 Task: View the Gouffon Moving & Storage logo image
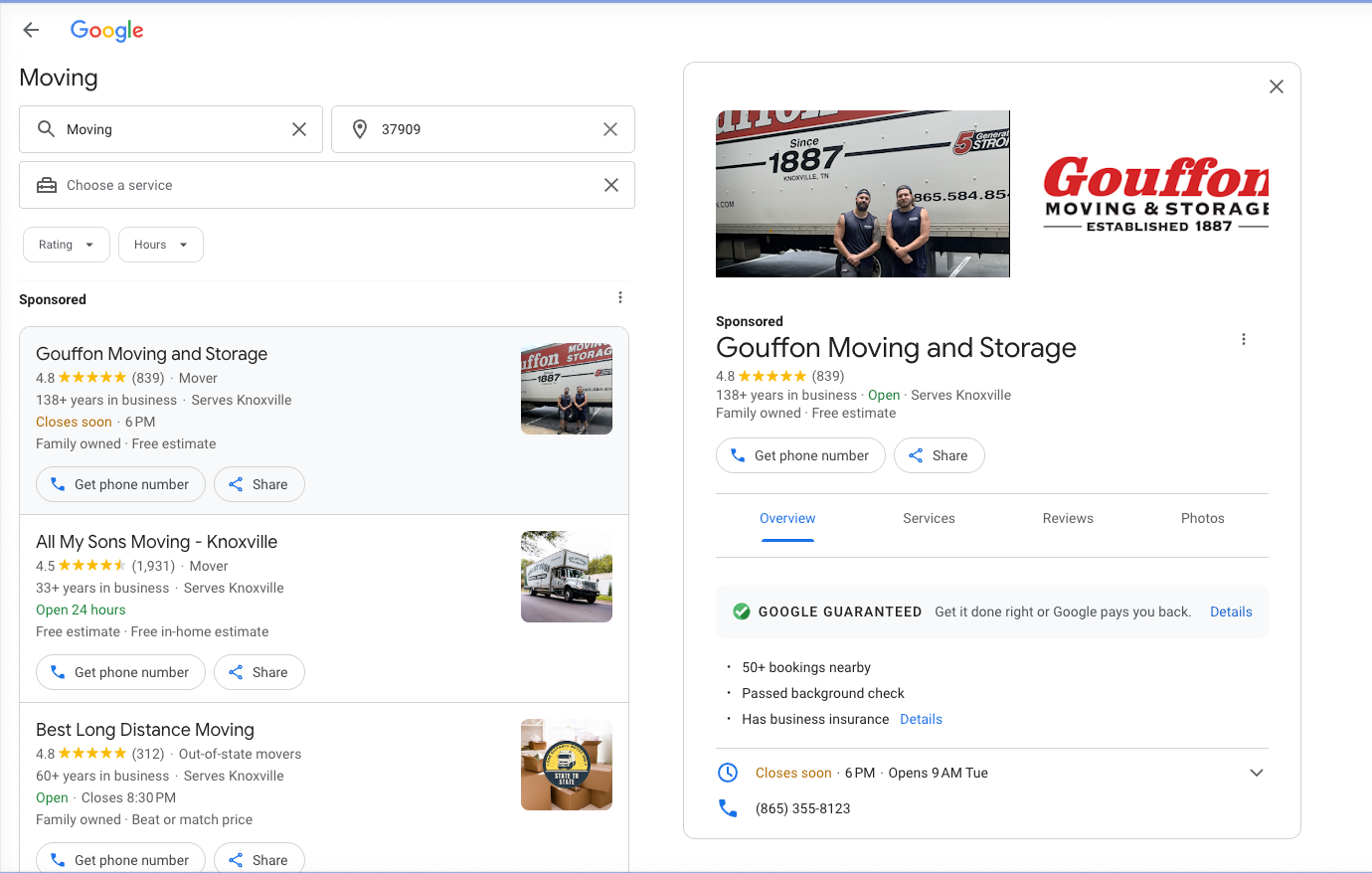point(1155,194)
